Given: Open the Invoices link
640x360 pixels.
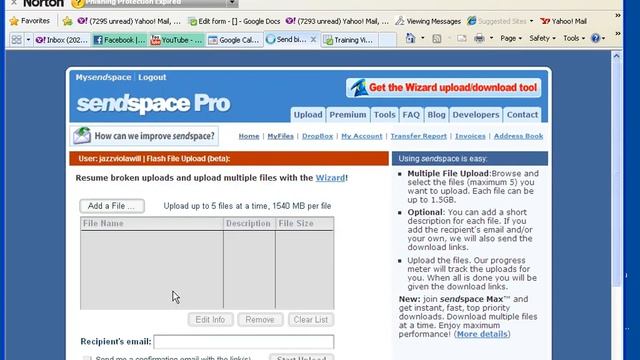Looking at the screenshot, I should pyautogui.click(x=470, y=136).
